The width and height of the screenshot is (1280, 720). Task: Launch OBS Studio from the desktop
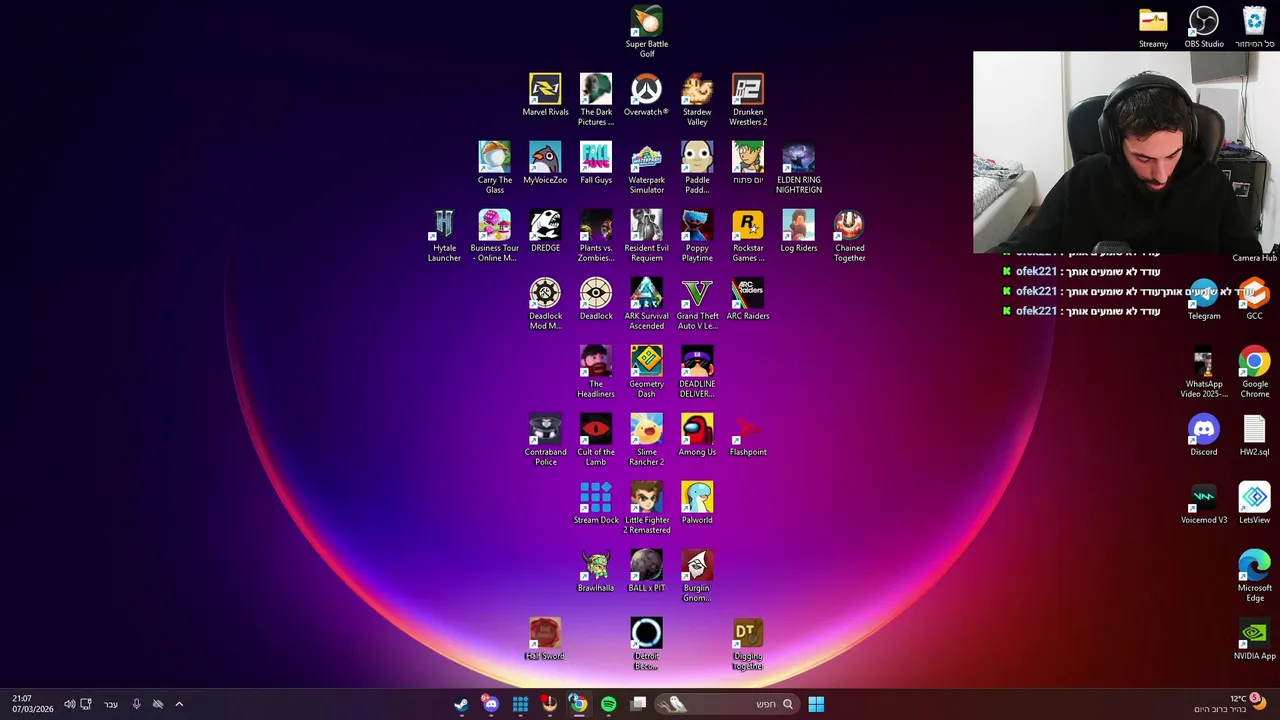point(1204,27)
